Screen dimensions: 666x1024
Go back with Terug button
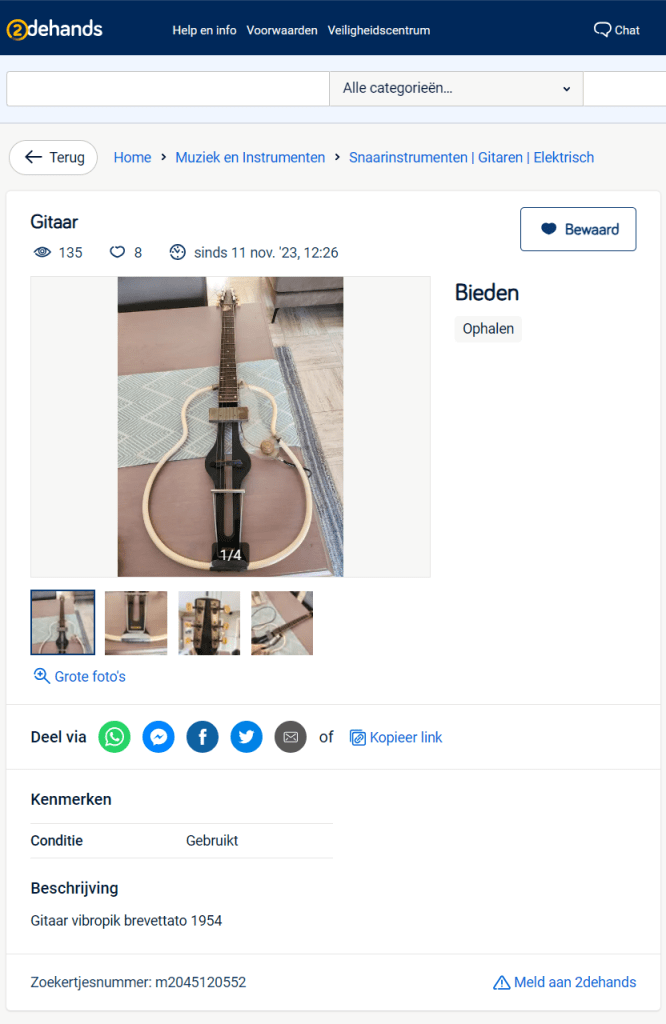click(x=54, y=157)
